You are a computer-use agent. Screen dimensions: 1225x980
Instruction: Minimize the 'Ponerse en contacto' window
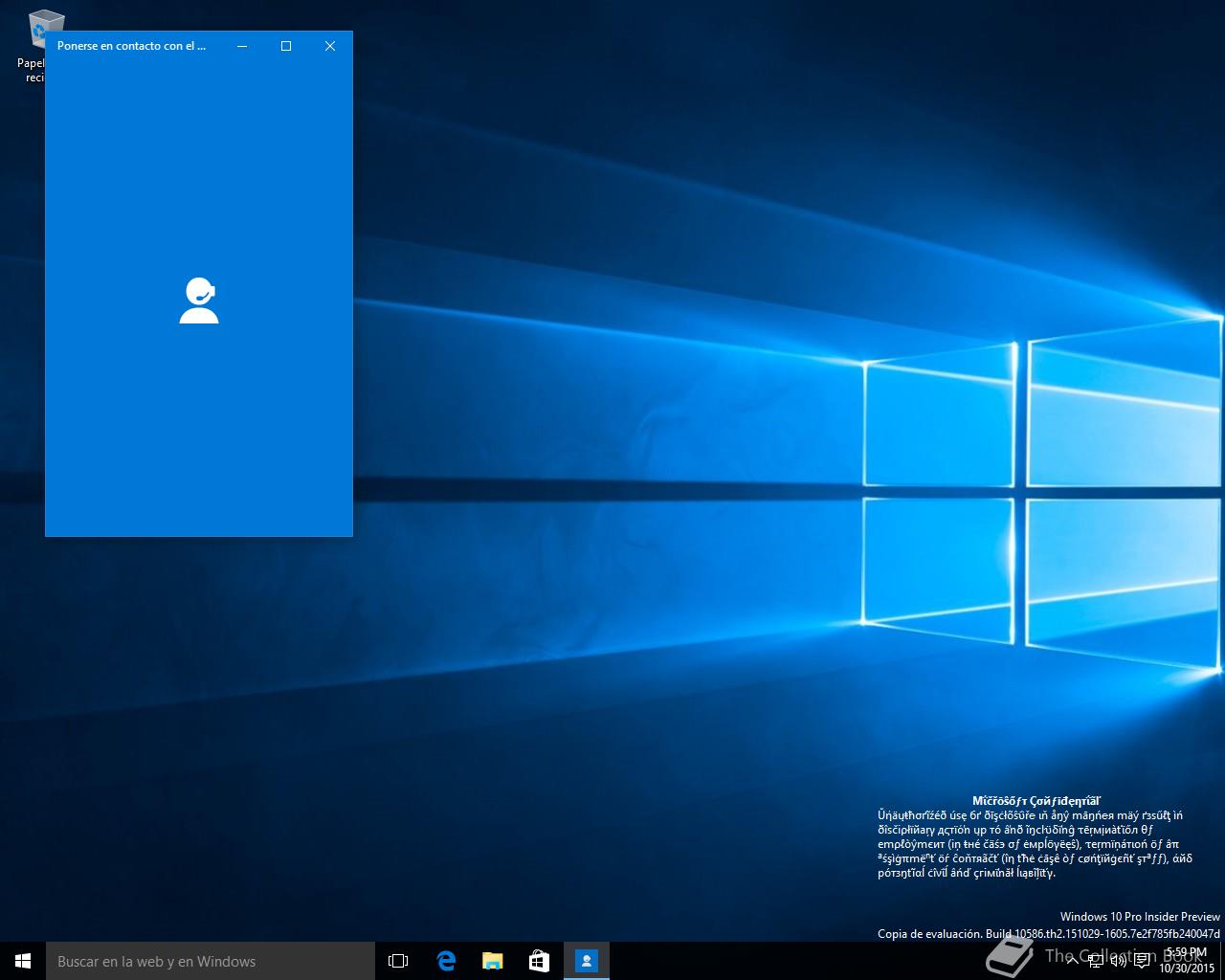pyautogui.click(x=242, y=46)
